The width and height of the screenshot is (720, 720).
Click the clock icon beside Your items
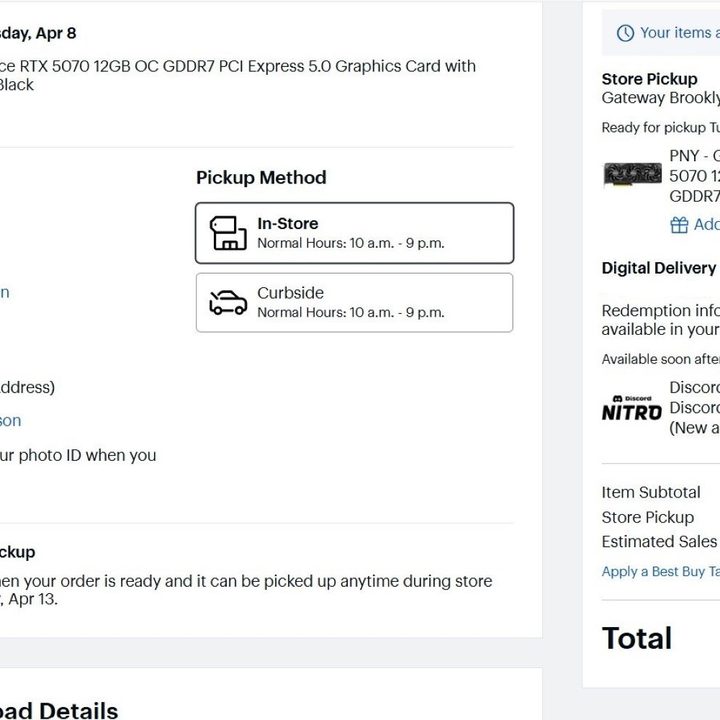[x=625, y=33]
